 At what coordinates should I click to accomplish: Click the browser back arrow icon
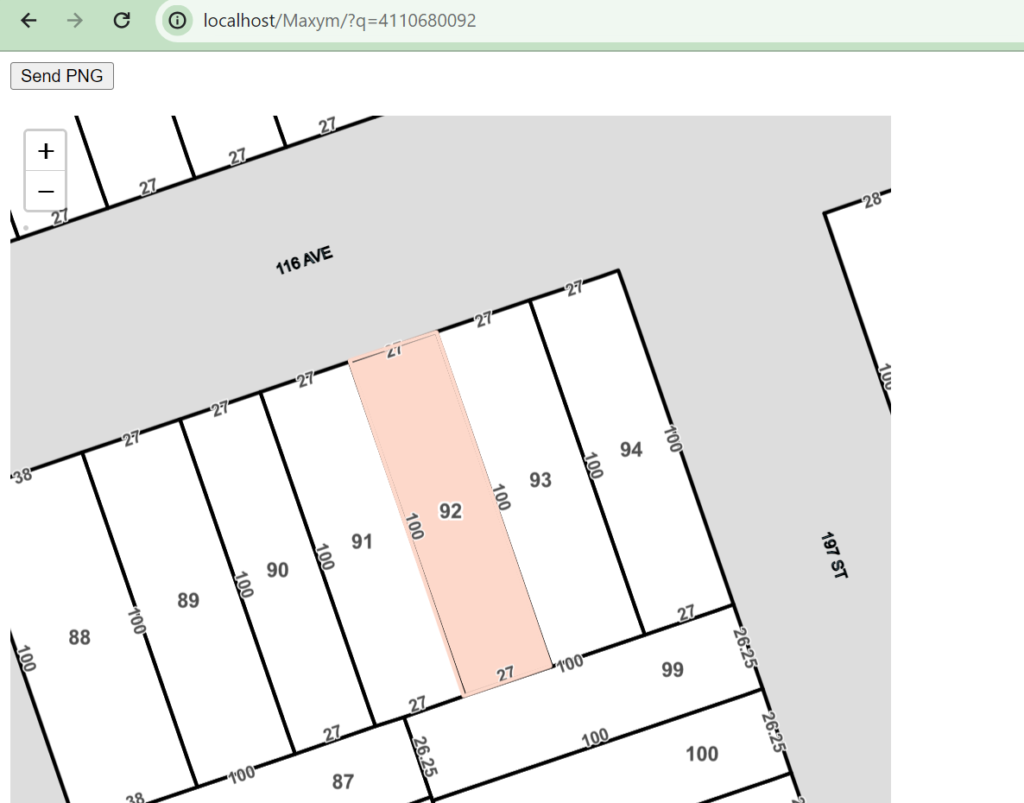pos(28,20)
